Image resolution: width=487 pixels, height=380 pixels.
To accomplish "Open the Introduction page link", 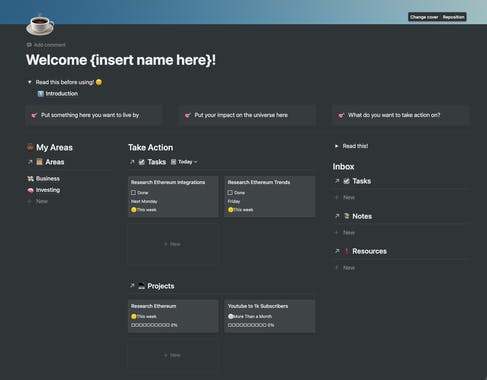I will [62, 94].
